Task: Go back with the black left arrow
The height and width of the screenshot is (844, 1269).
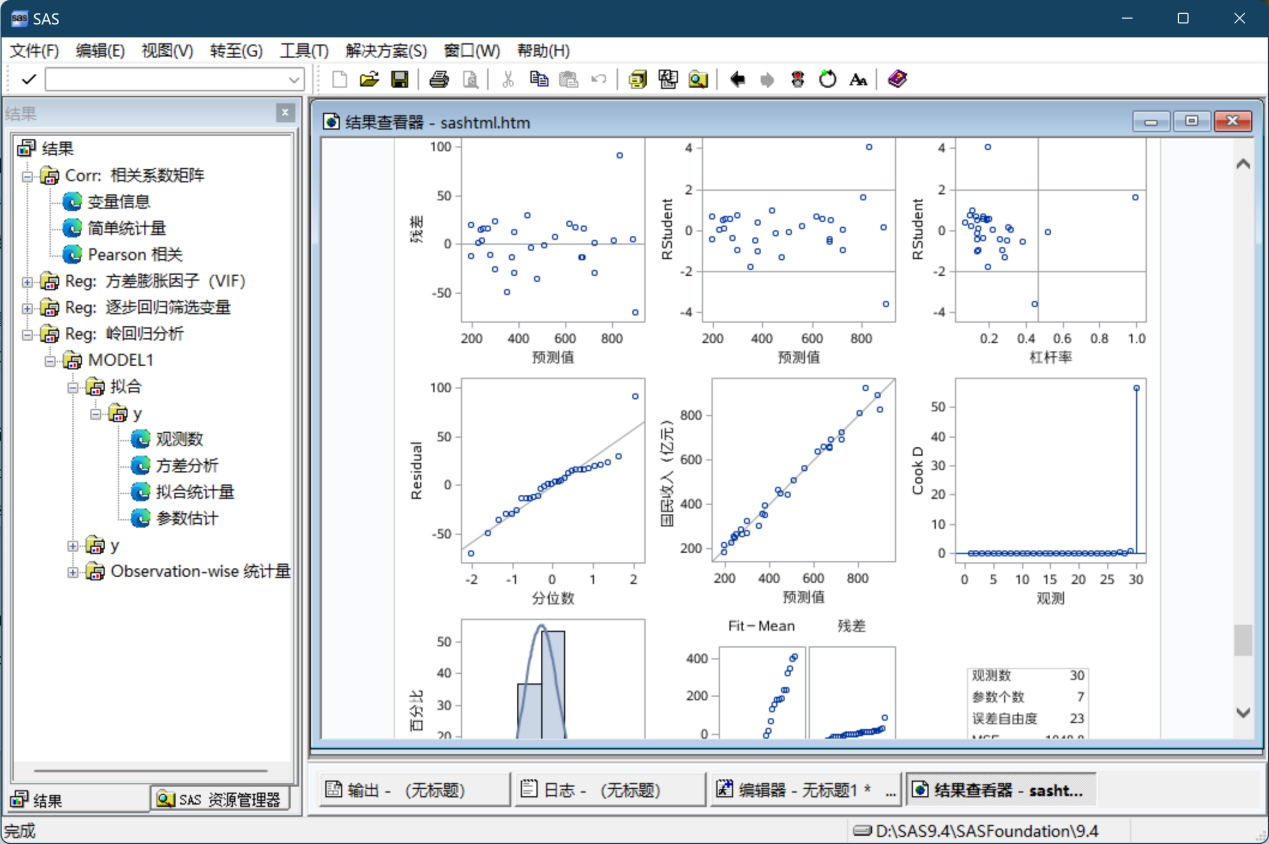Action: pyautogui.click(x=737, y=79)
